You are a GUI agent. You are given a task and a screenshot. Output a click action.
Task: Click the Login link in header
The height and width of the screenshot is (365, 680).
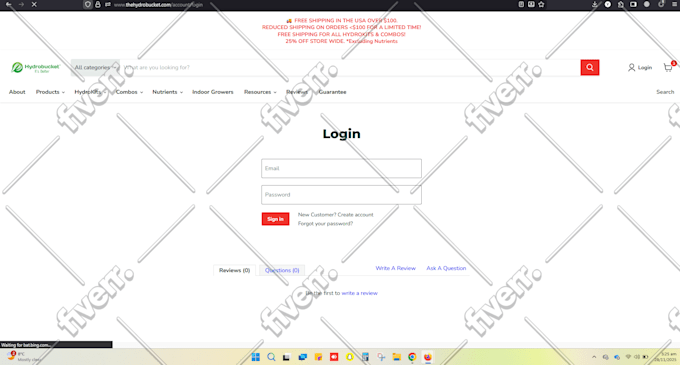pos(645,68)
